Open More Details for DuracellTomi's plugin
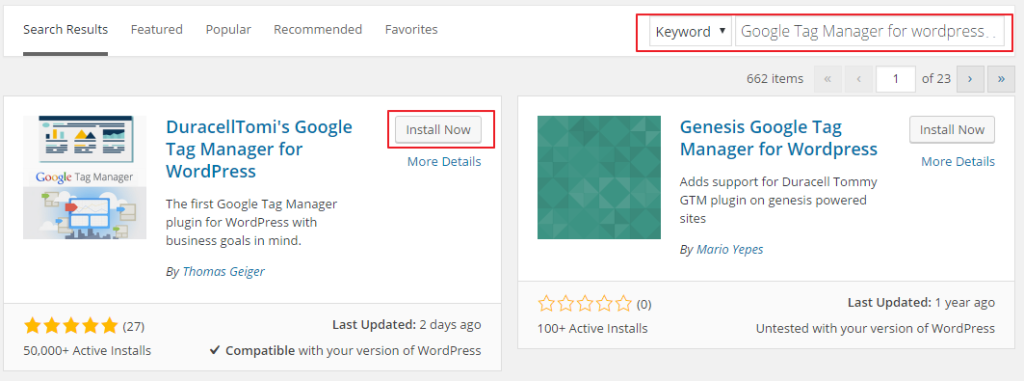Viewport: 1024px width, 381px height. click(444, 161)
